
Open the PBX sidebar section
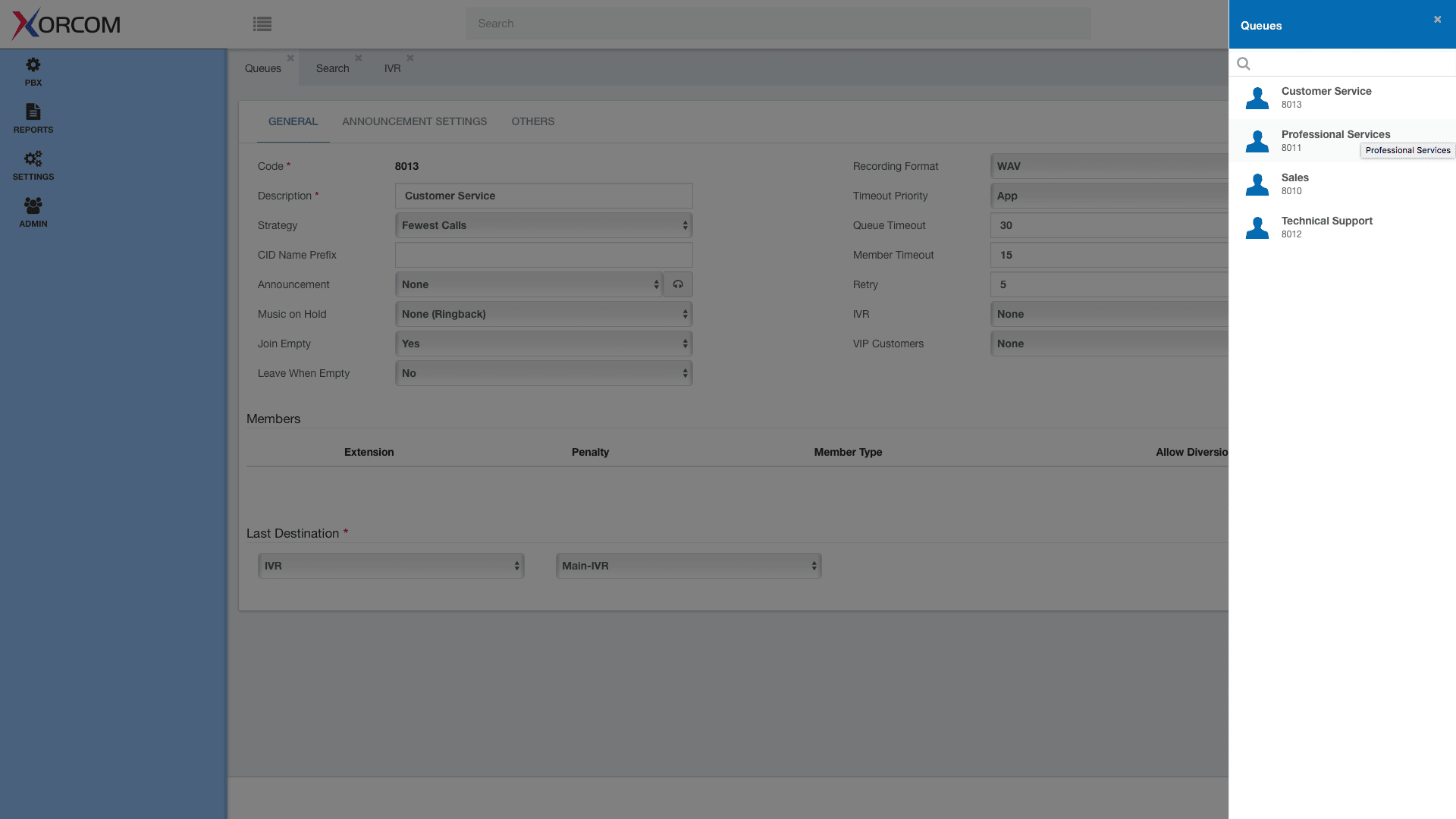tap(33, 72)
